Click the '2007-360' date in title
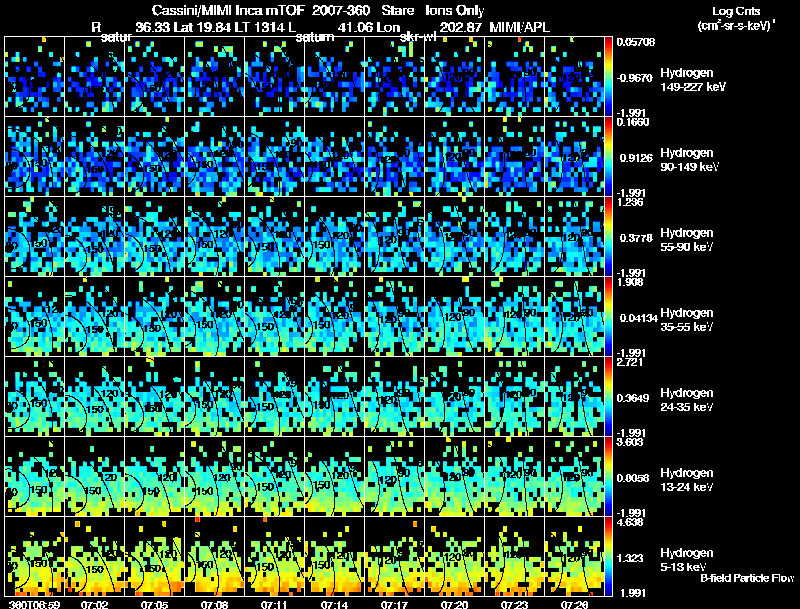Image resolution: width=800 pixels, height=609 pixels. point(340,10)
